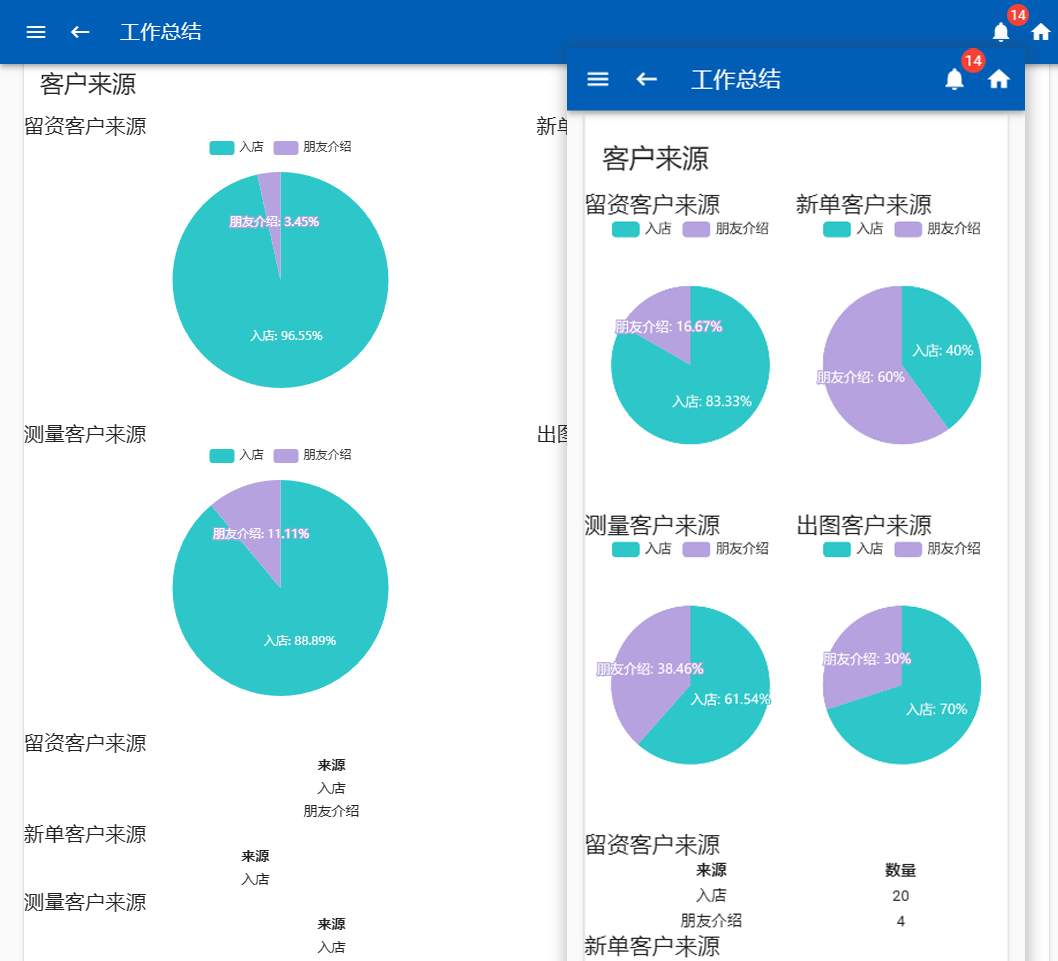
Task: Open notifications bell in the background window header
Action: tap(1001, 32)
